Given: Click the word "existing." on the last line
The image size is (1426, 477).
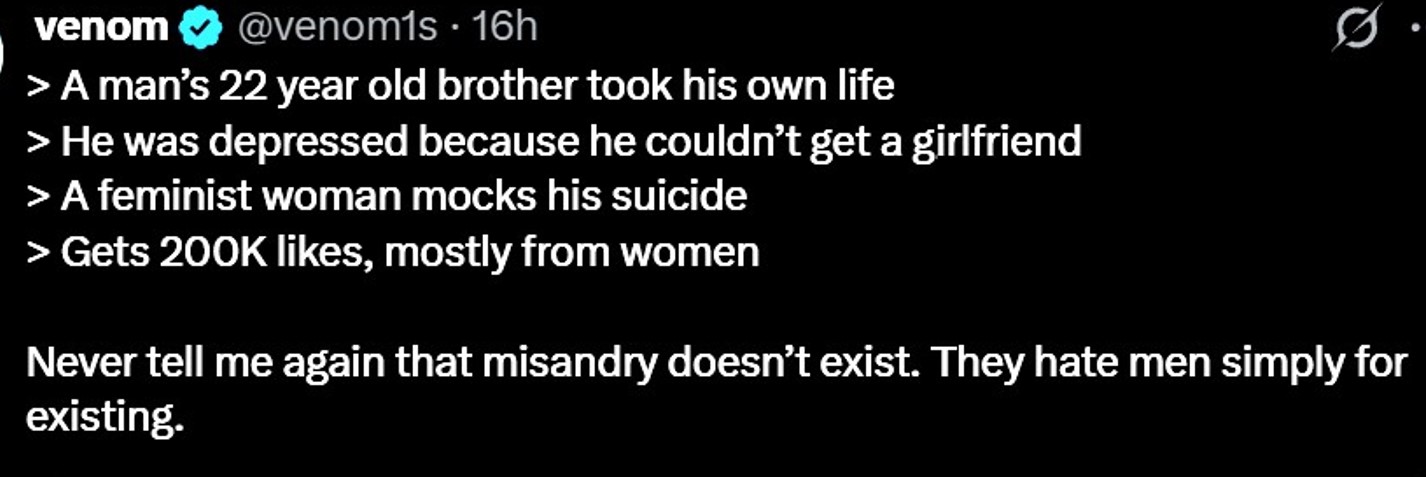Looking at the screenshot, I should (105, 416).
